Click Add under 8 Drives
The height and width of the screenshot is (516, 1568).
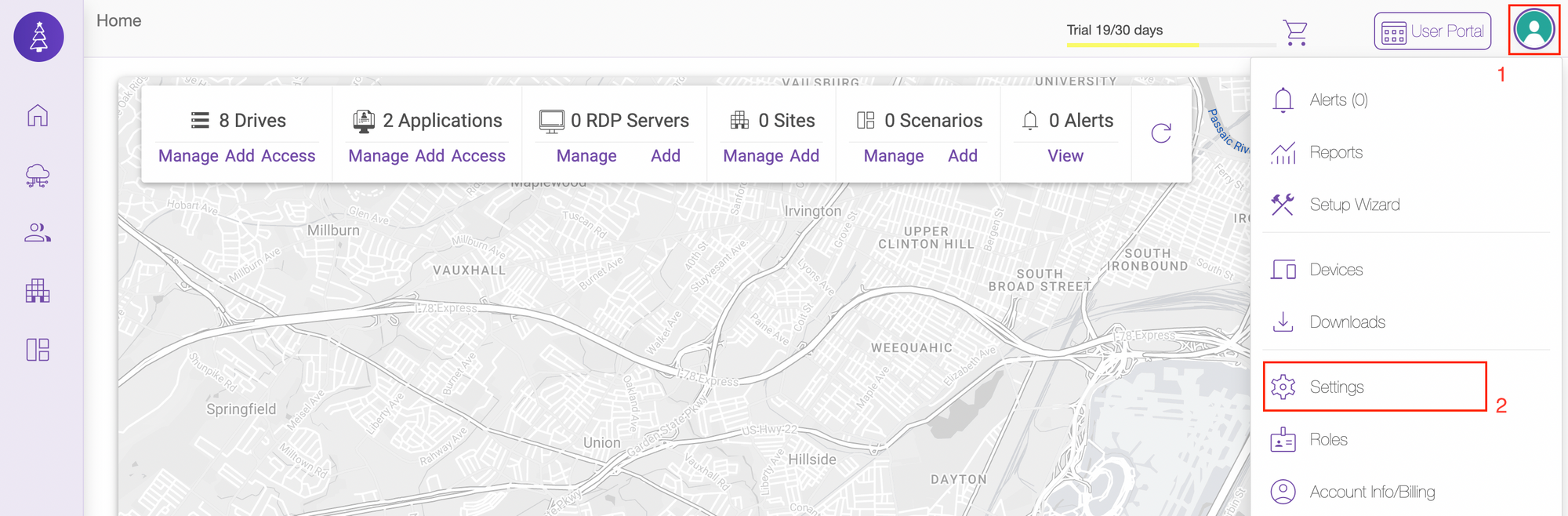(240, 156)
